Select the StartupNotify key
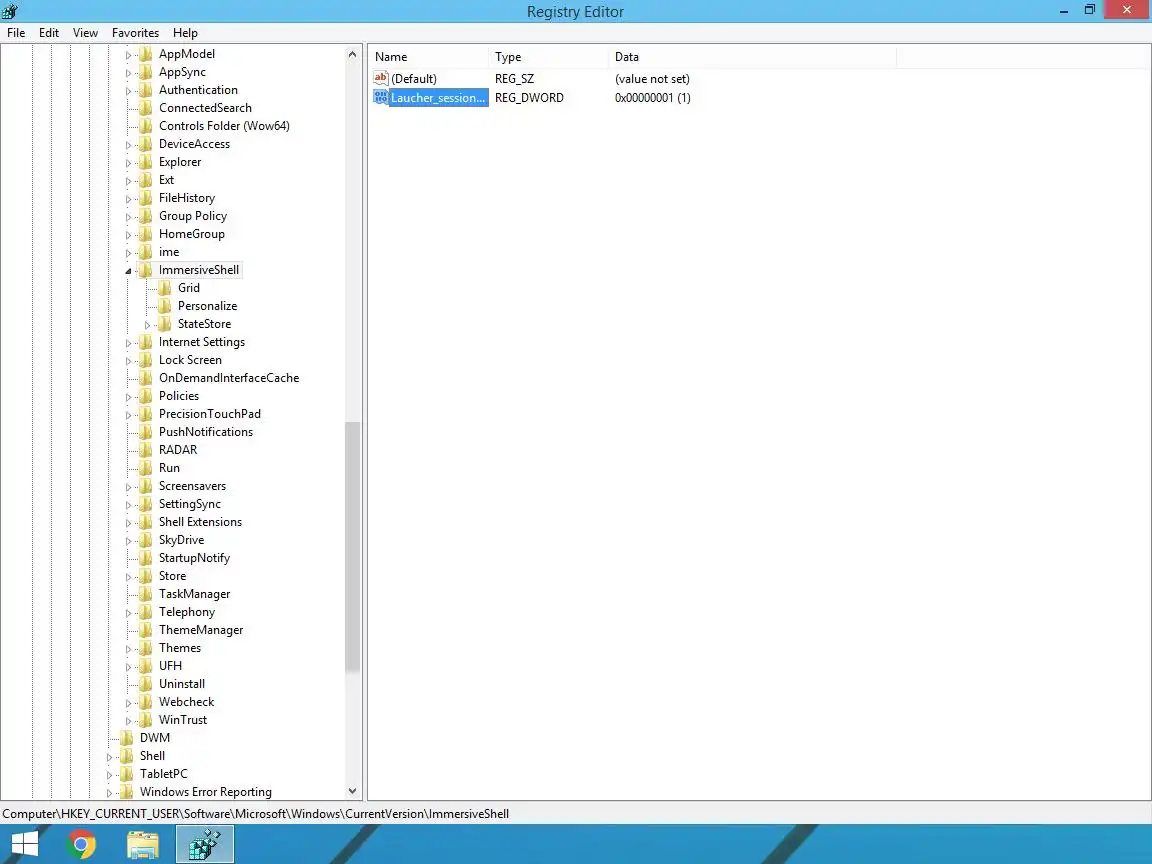 (x=195, y=558)
